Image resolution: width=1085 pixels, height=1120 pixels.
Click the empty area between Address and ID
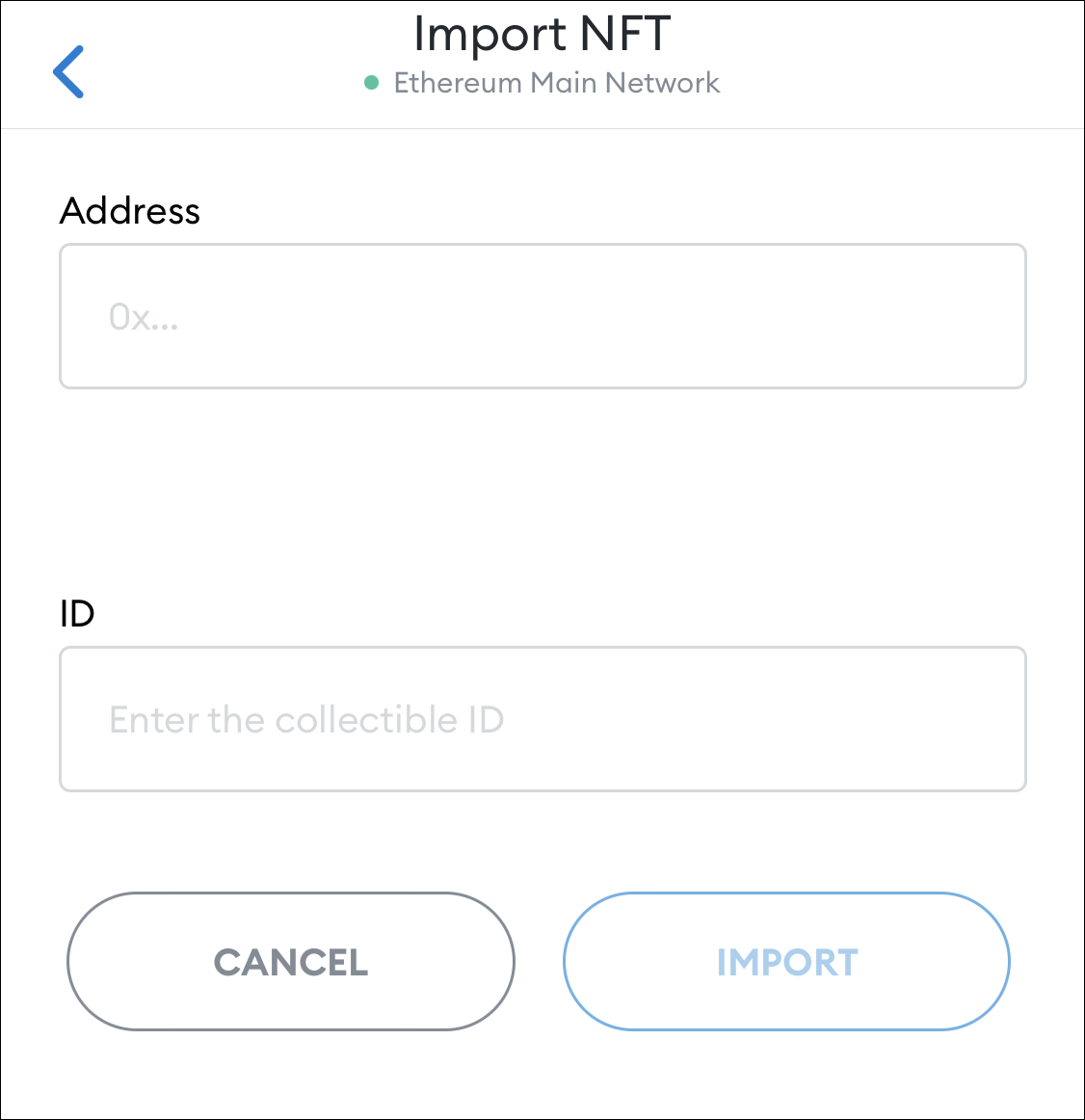point(542,493)
